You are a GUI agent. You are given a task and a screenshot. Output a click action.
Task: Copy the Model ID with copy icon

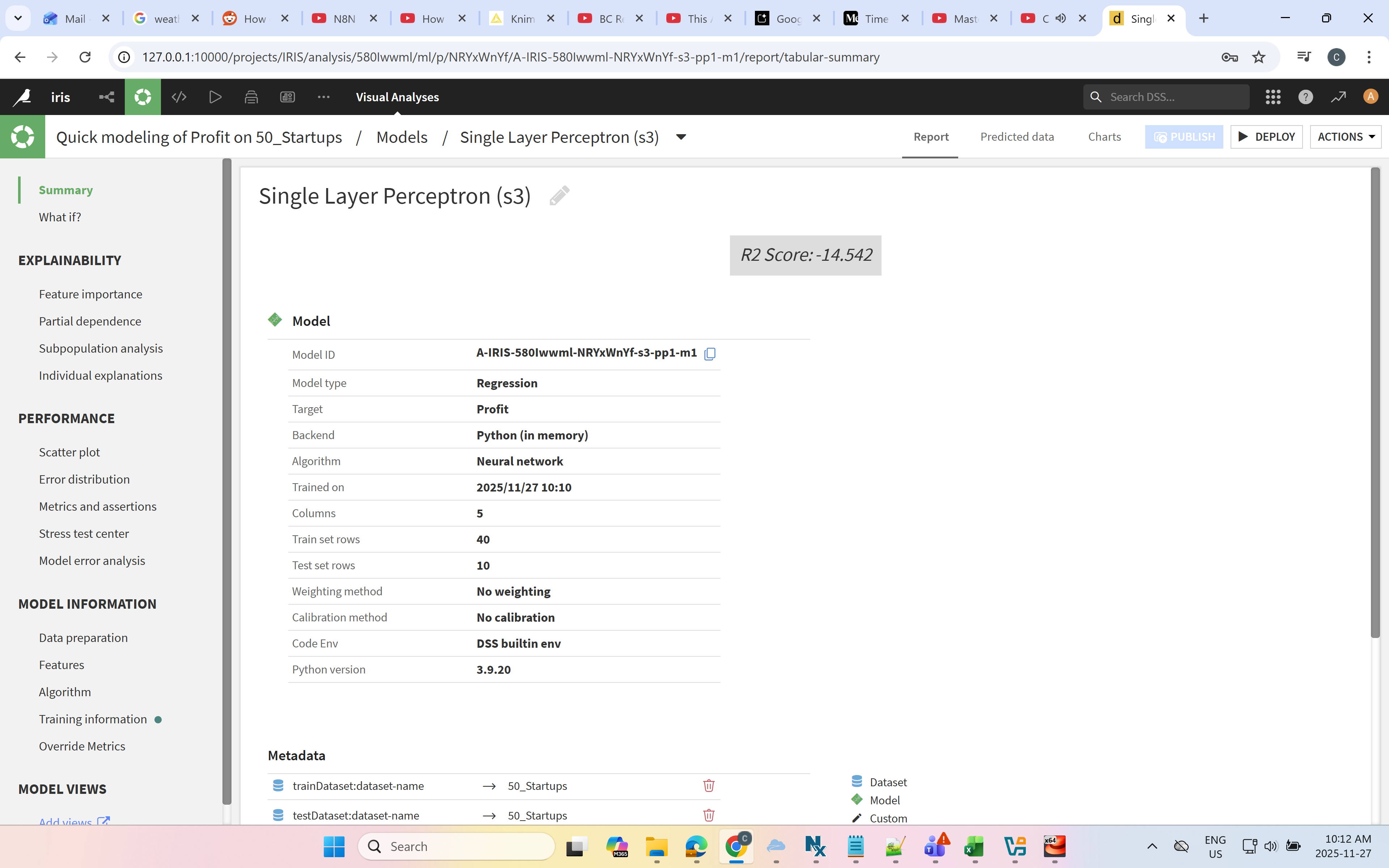pos(710,354)
